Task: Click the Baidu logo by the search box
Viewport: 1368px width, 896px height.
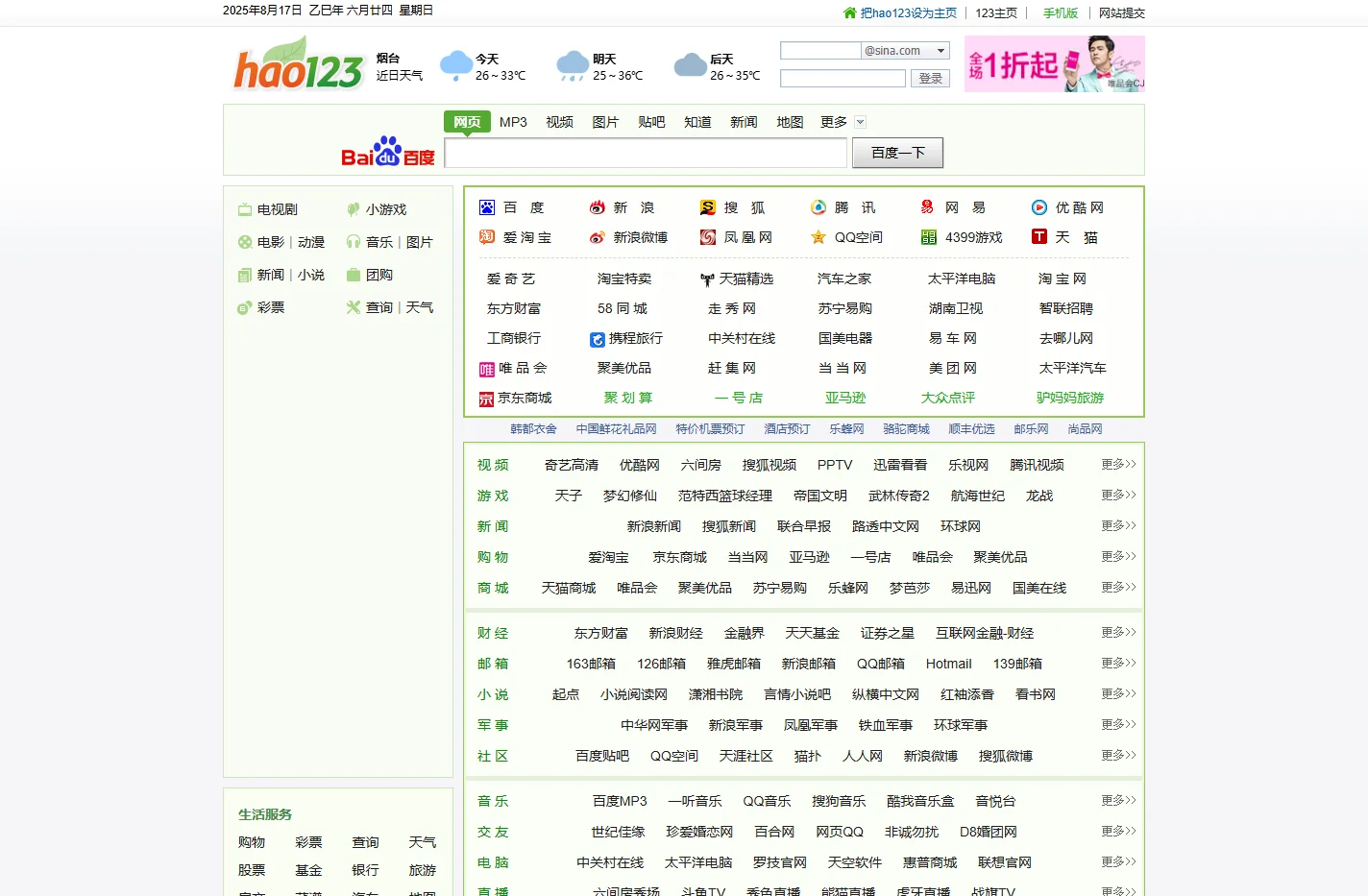Action: 388,151
